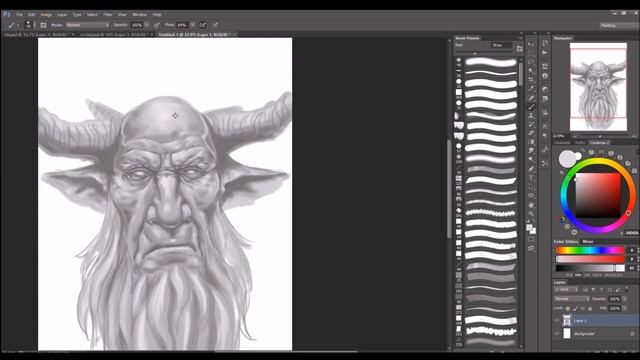Screen dimensions: 640x360
Task: Select the Rectangular Marquee tool
Action: (x=531, y=53)
